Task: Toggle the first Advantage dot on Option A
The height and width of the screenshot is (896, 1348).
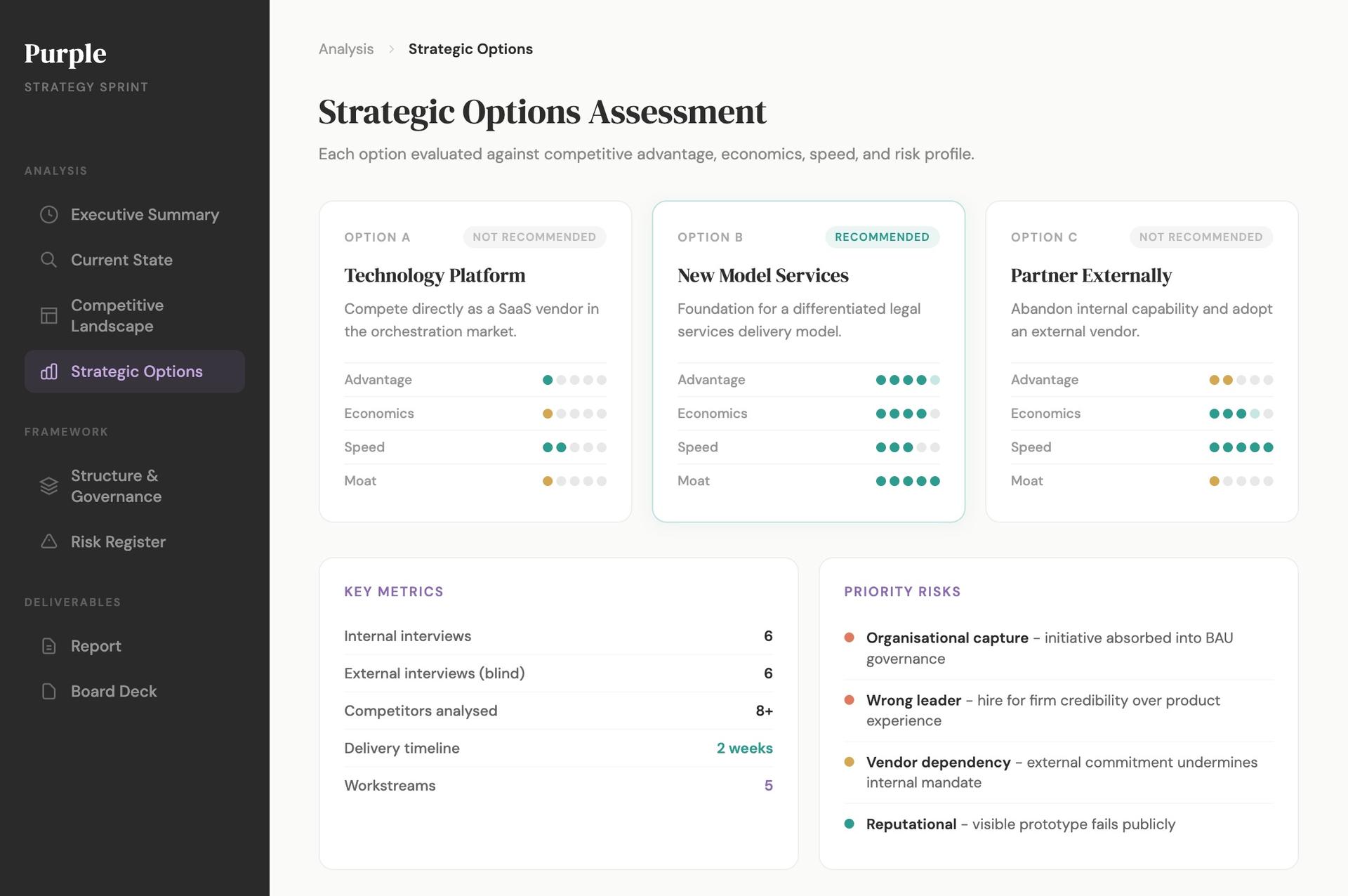Action: pos(548,379)
